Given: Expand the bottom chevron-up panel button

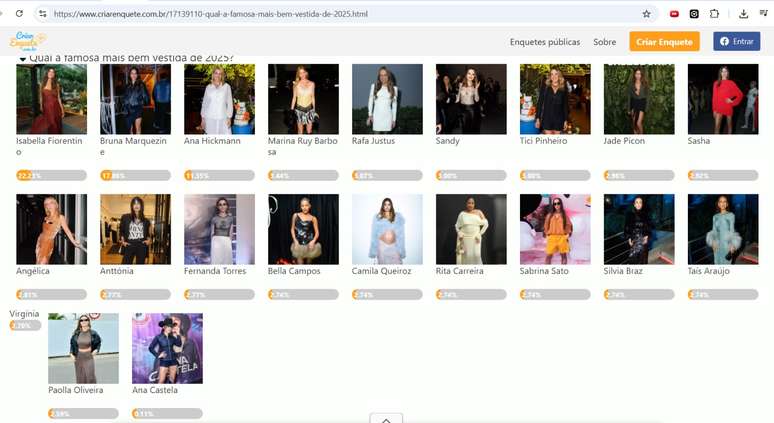Looking at the screenshot, I should [386, 418].
